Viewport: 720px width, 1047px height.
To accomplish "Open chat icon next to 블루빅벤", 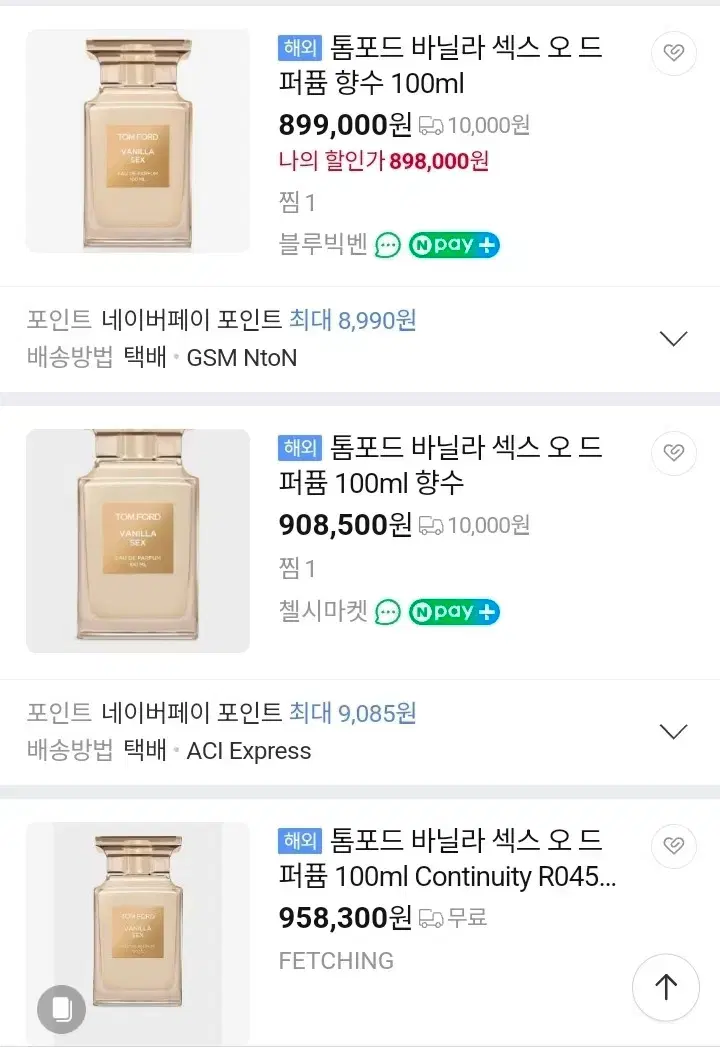I will [x=388, y=245].
